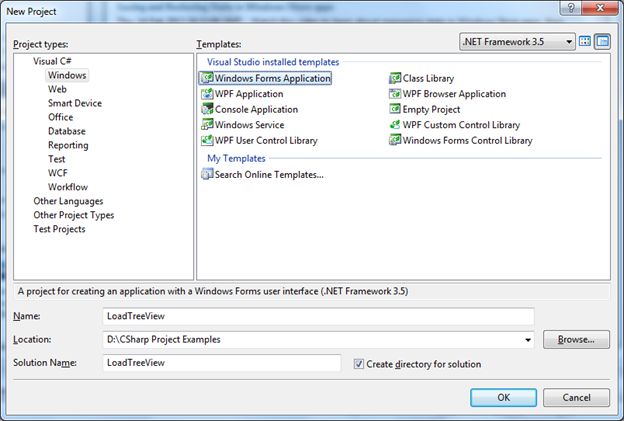
Task: Click the Browse... button
Action: pyautogui.click(x=576, y=339)
